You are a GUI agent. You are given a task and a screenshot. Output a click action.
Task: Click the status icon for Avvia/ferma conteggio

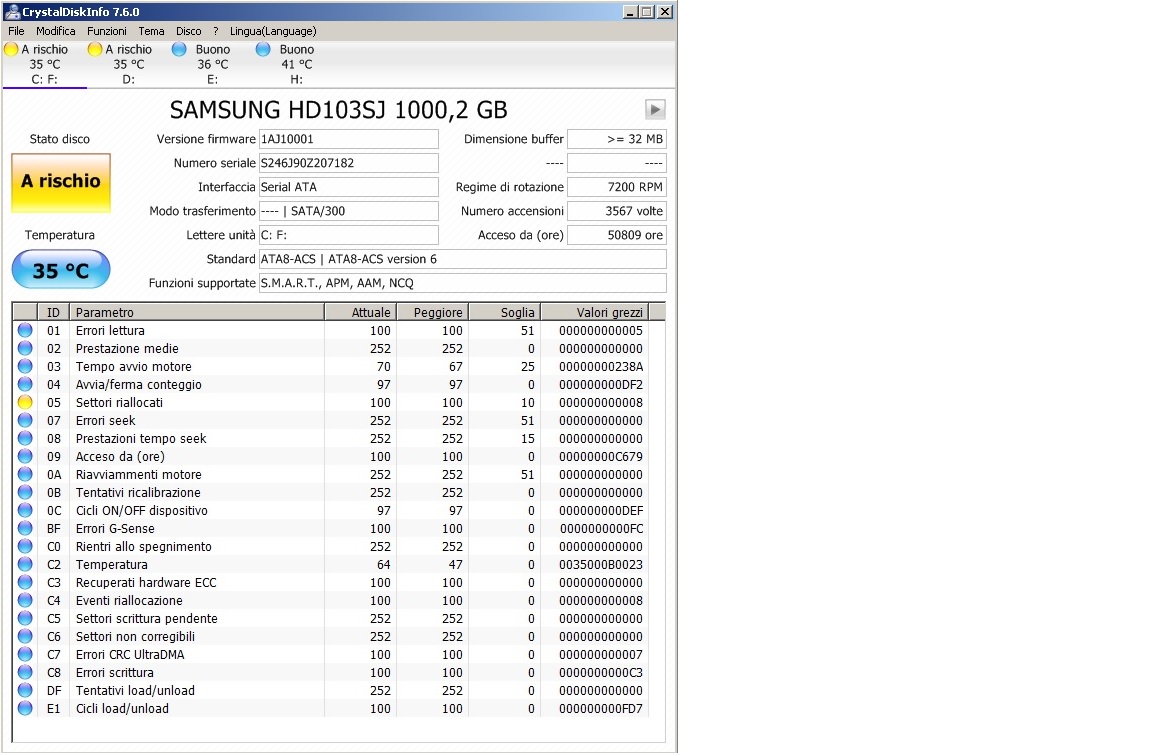tap(25, 384)
